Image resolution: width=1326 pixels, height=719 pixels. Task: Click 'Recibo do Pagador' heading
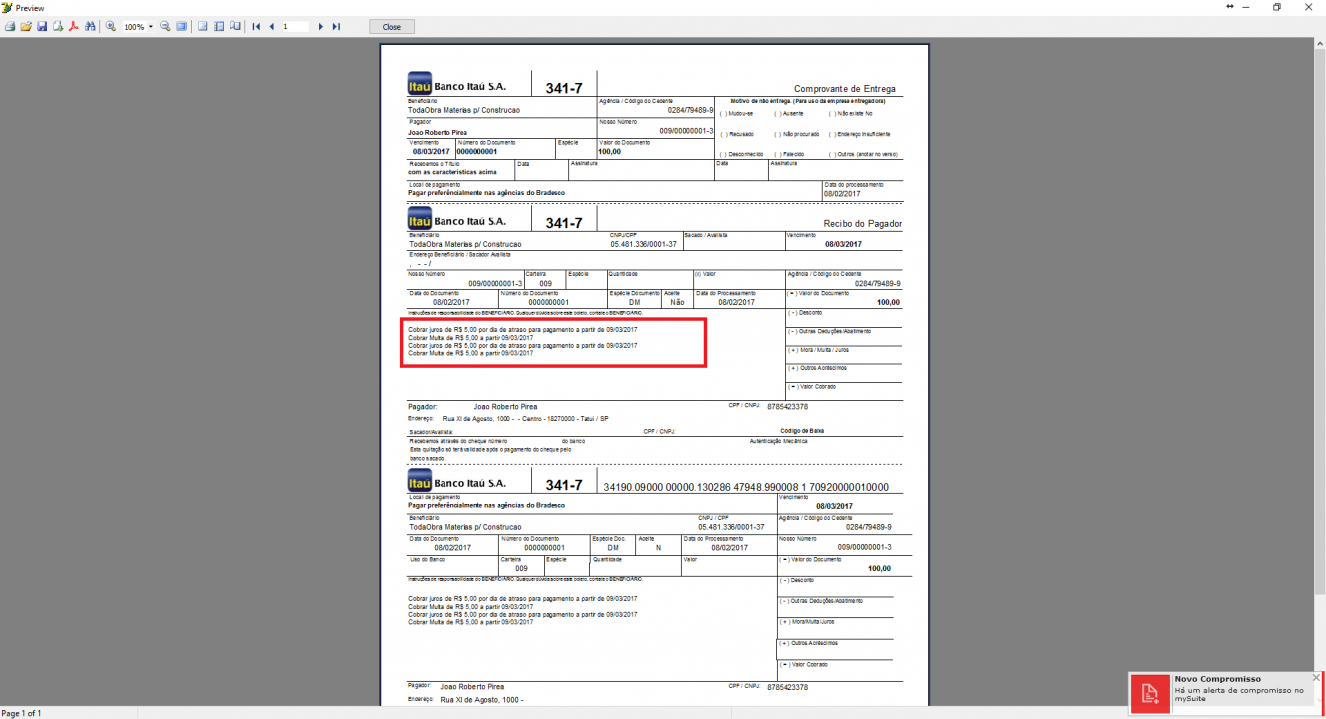click(x=862, y=224)
